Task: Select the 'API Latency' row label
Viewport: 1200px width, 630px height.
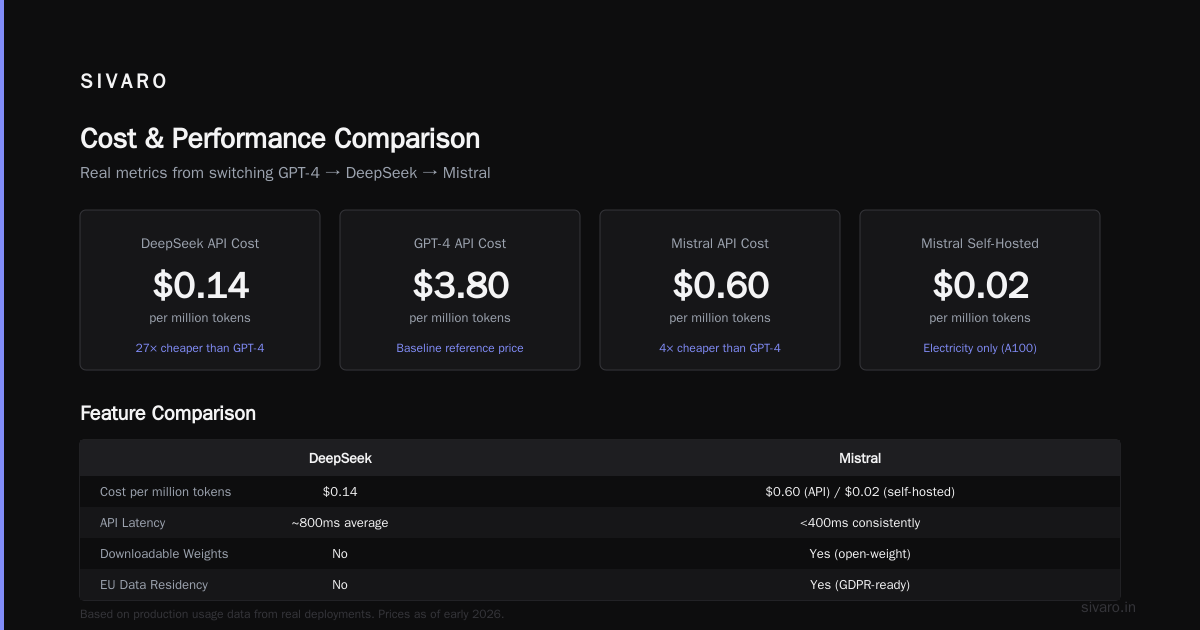Action: [x=133, y=523]
